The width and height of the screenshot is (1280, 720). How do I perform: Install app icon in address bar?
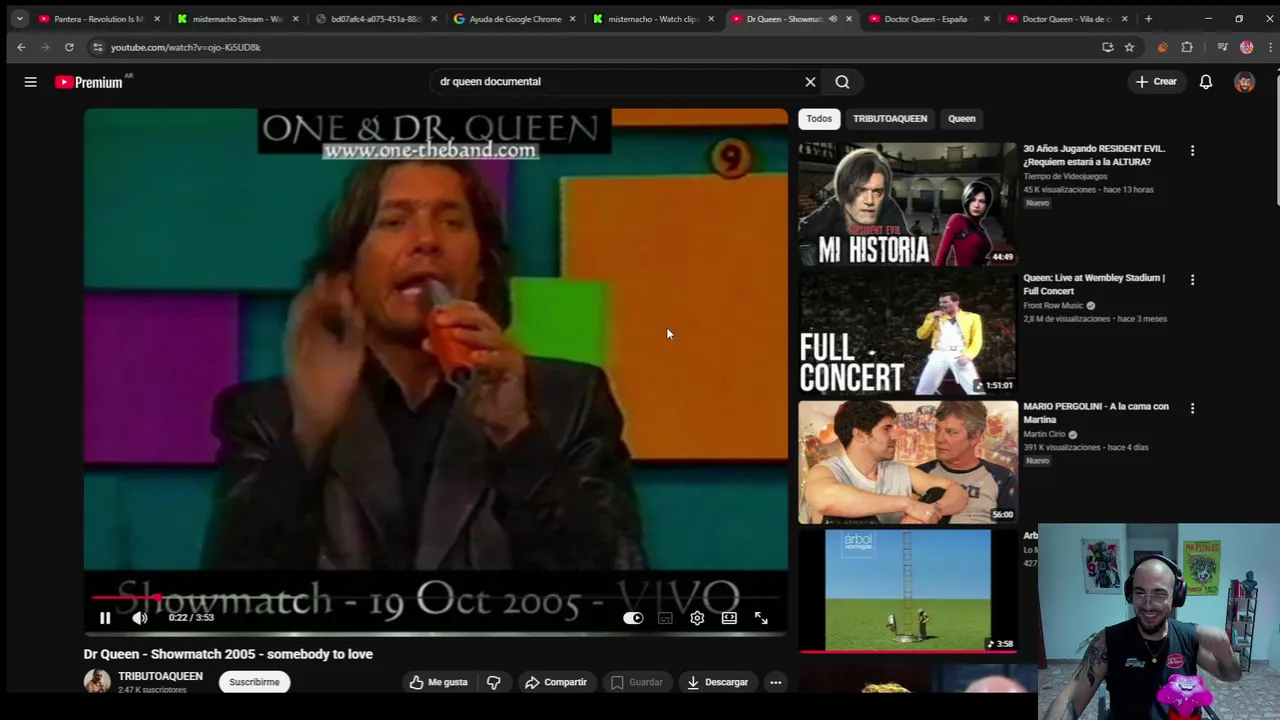1107,47
